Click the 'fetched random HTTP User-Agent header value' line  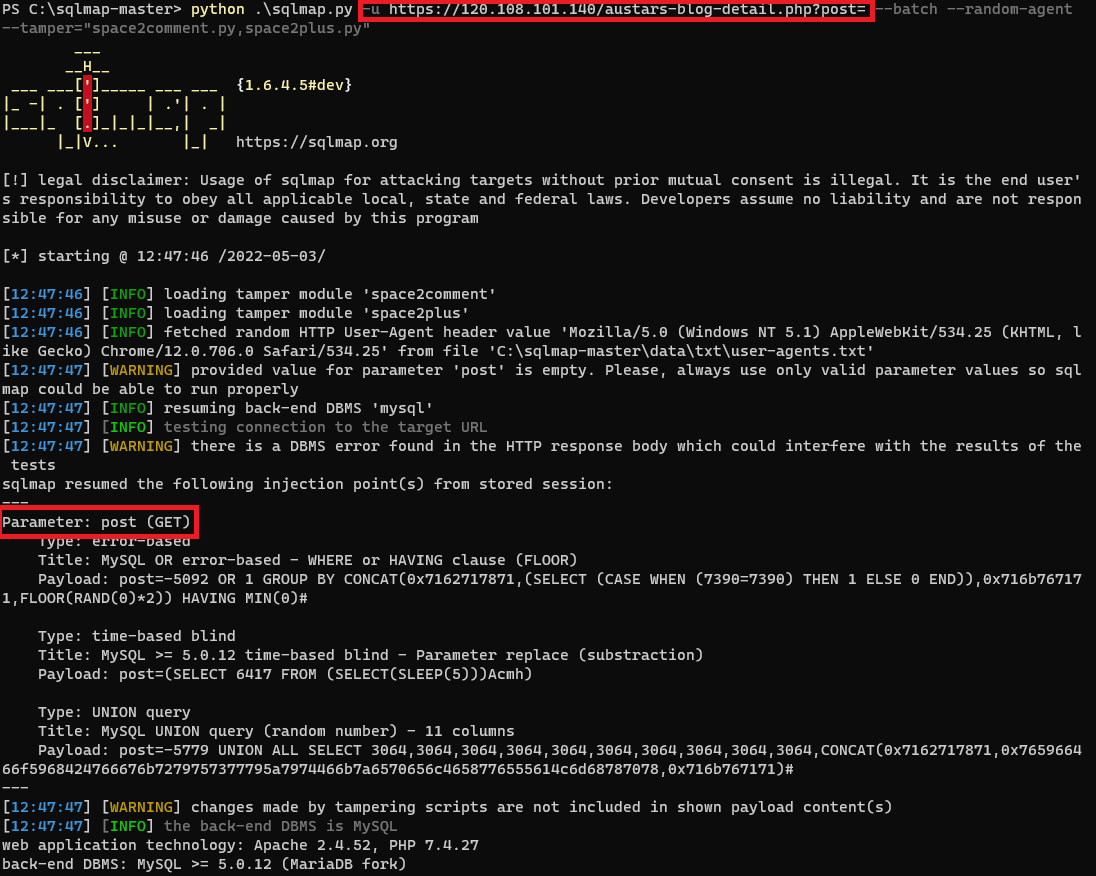(542, 341)
